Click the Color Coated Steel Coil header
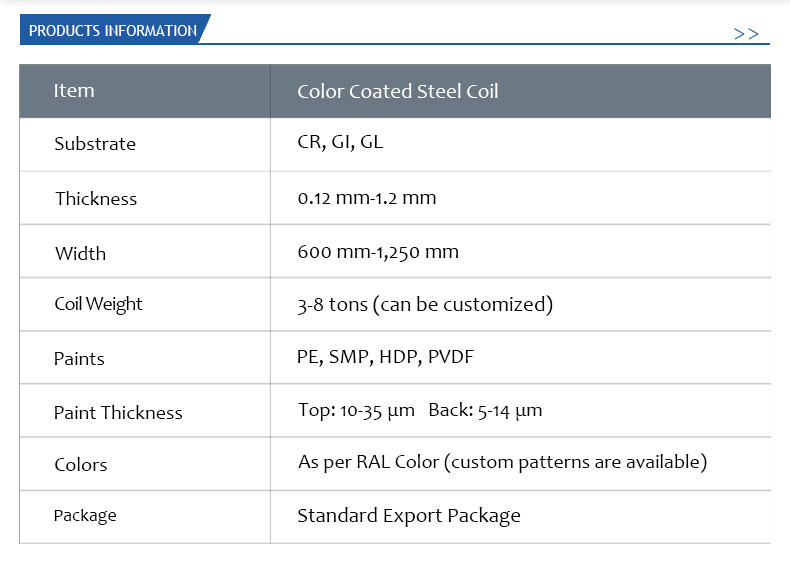Image resolution: width=790 pixels, height=562 pixels. coord(398,91)
